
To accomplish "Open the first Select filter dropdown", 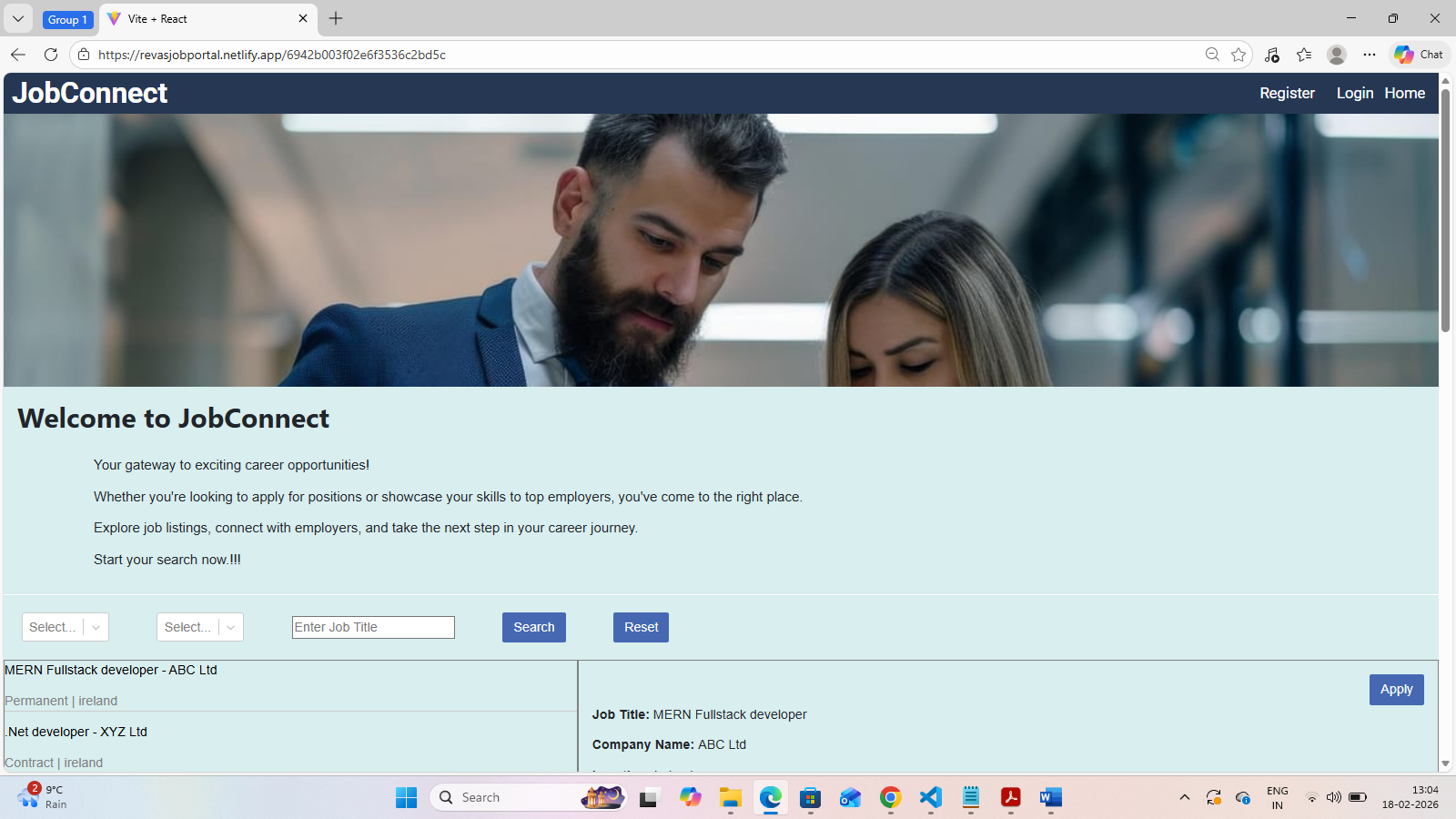I will pyautogui.click(x=65, y=627).
